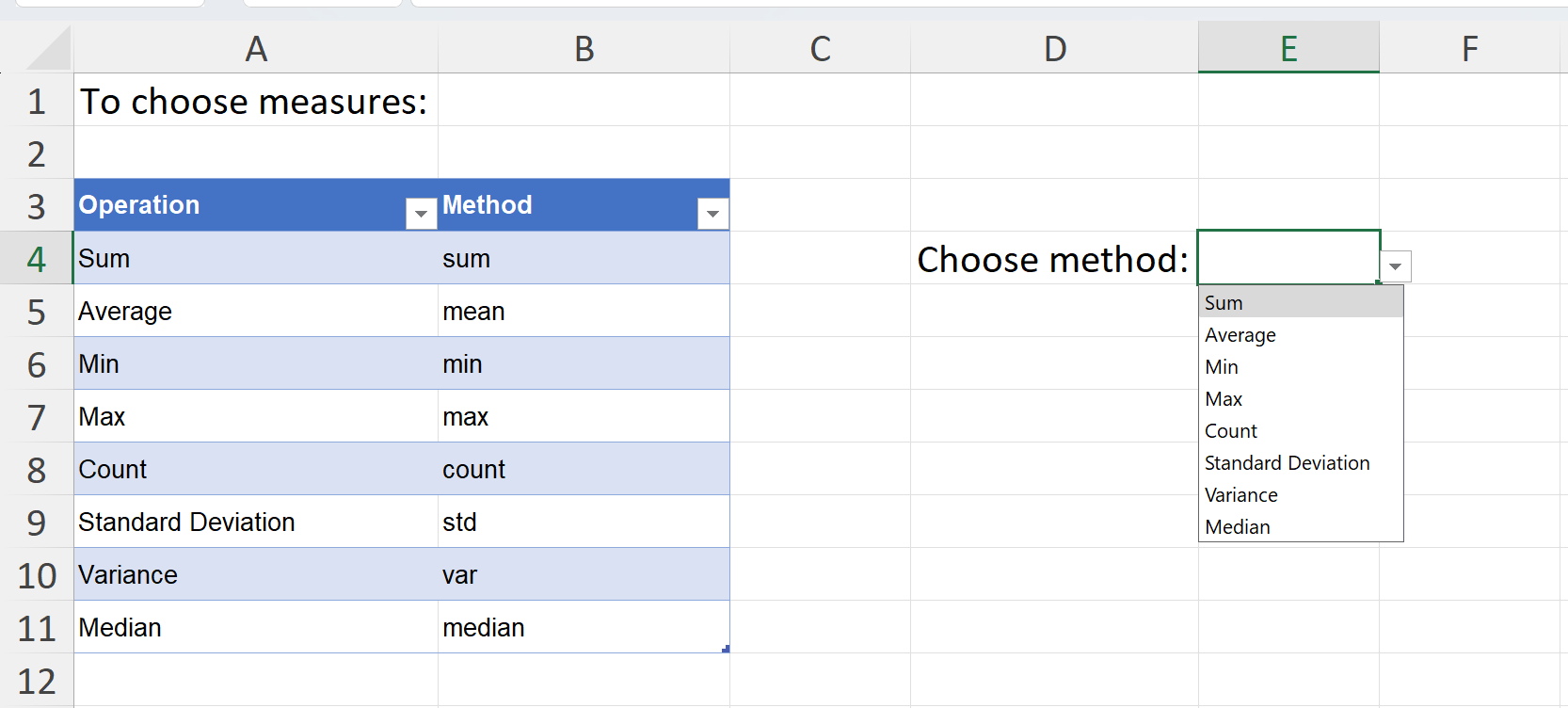This screenshot has height=708, width=1568.
Task: Select Max in the dropdown list
Action: (1224, 399)
